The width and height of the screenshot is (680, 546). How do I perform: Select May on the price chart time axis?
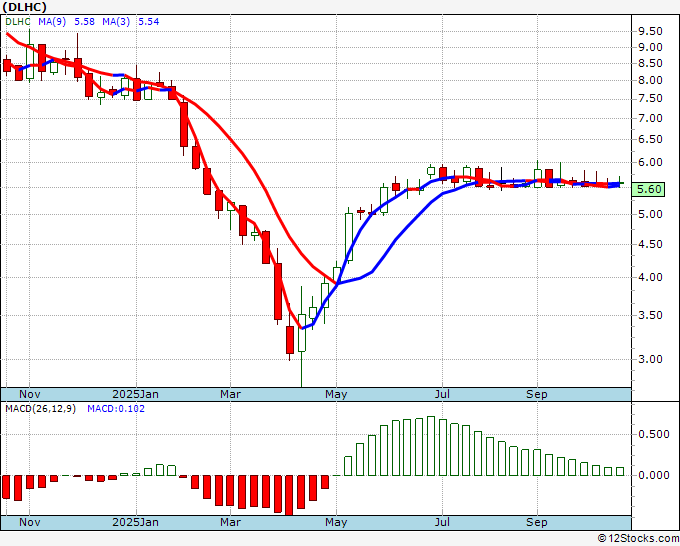point(336,394)
